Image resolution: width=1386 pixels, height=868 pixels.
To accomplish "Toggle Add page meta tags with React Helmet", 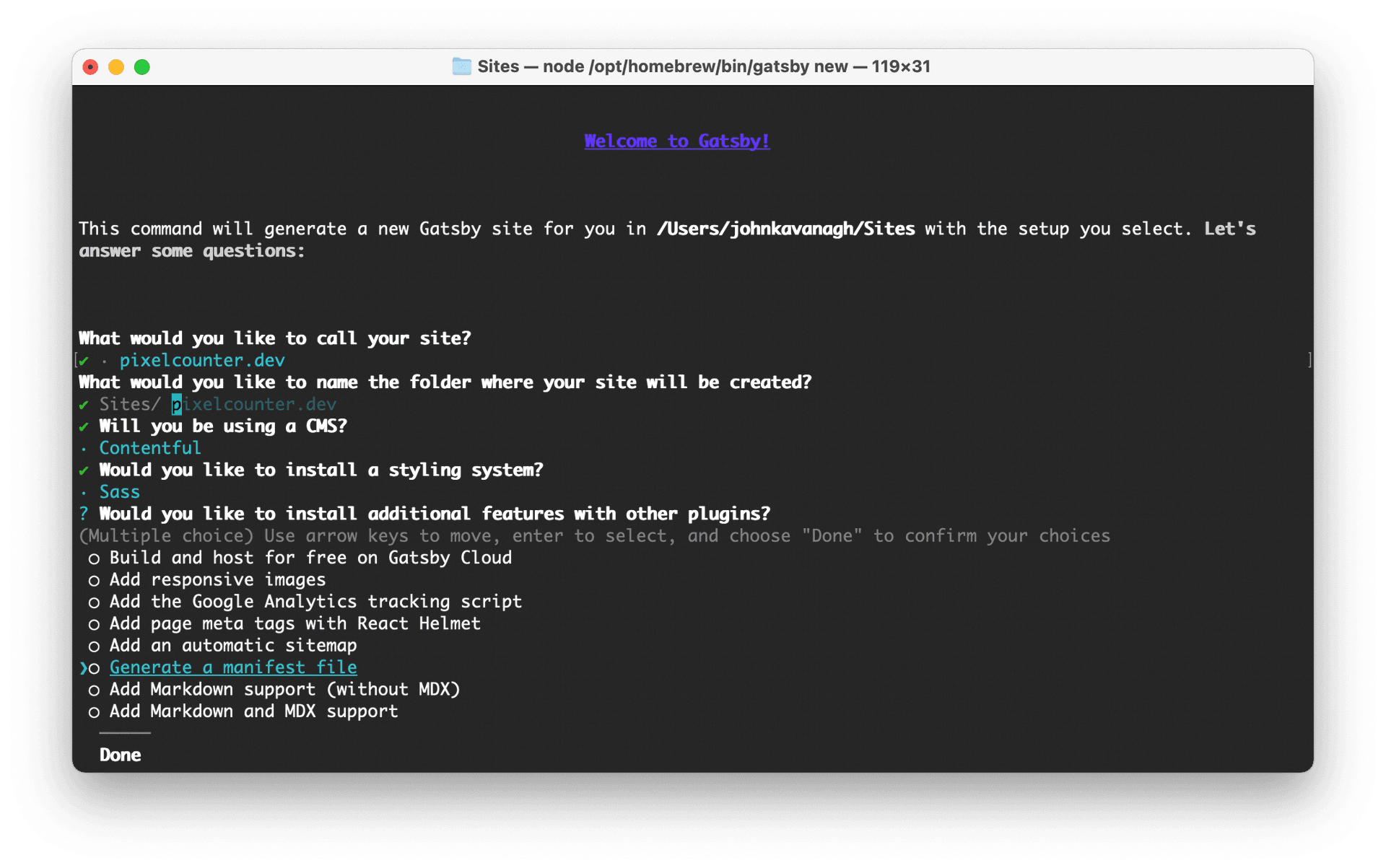I will (284, 623).
